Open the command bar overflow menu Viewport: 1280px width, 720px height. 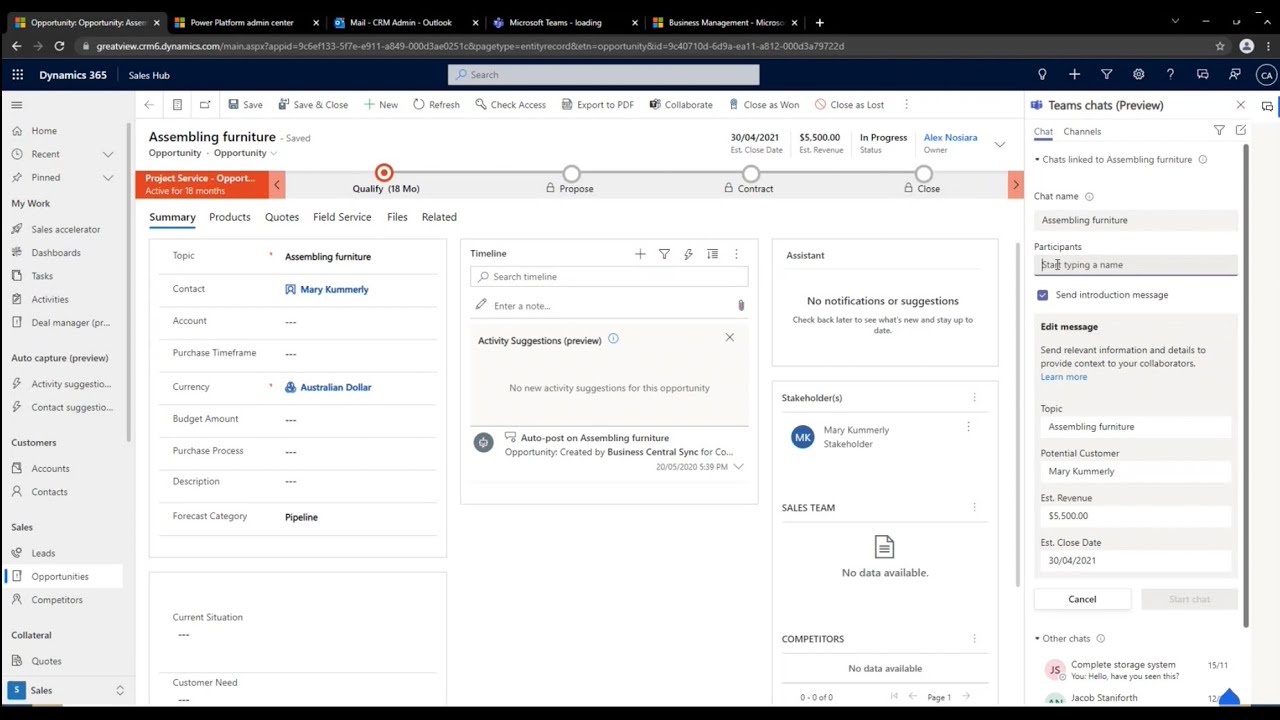pyautogui.click(x=906, y=105)
